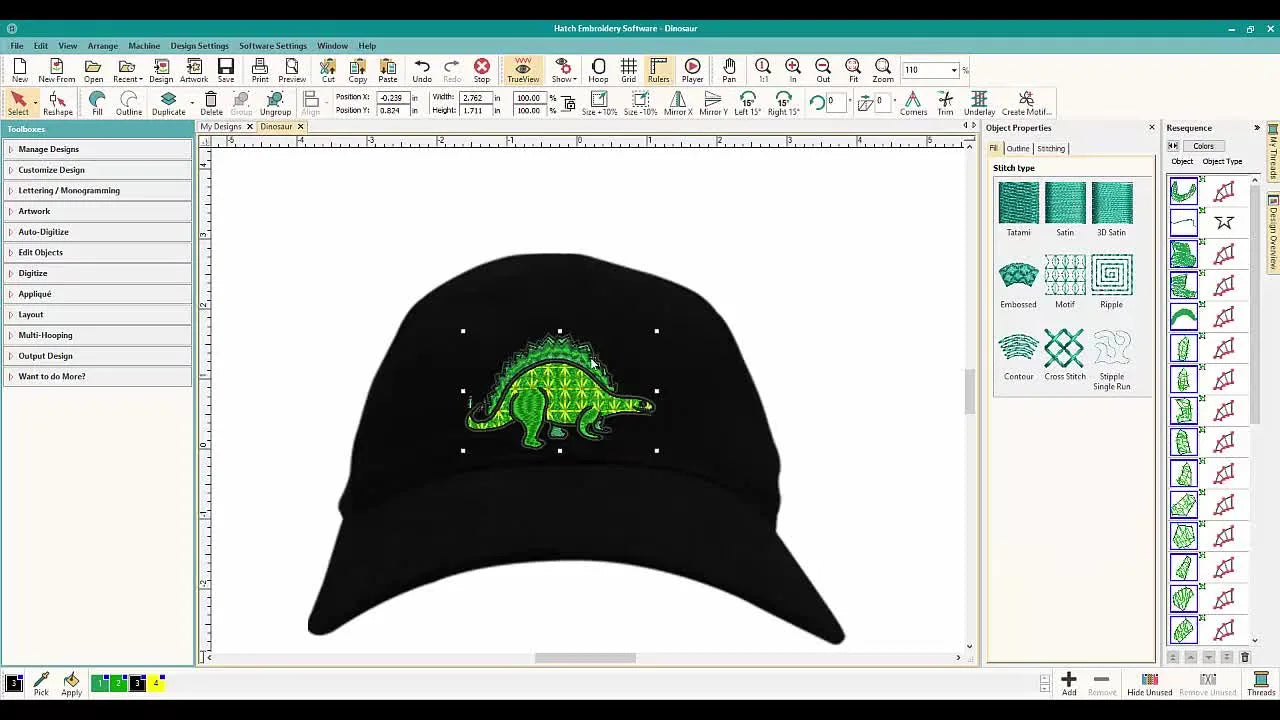Click the Trim tool icon
1280x720 pixels.
[x=945, y=103]
